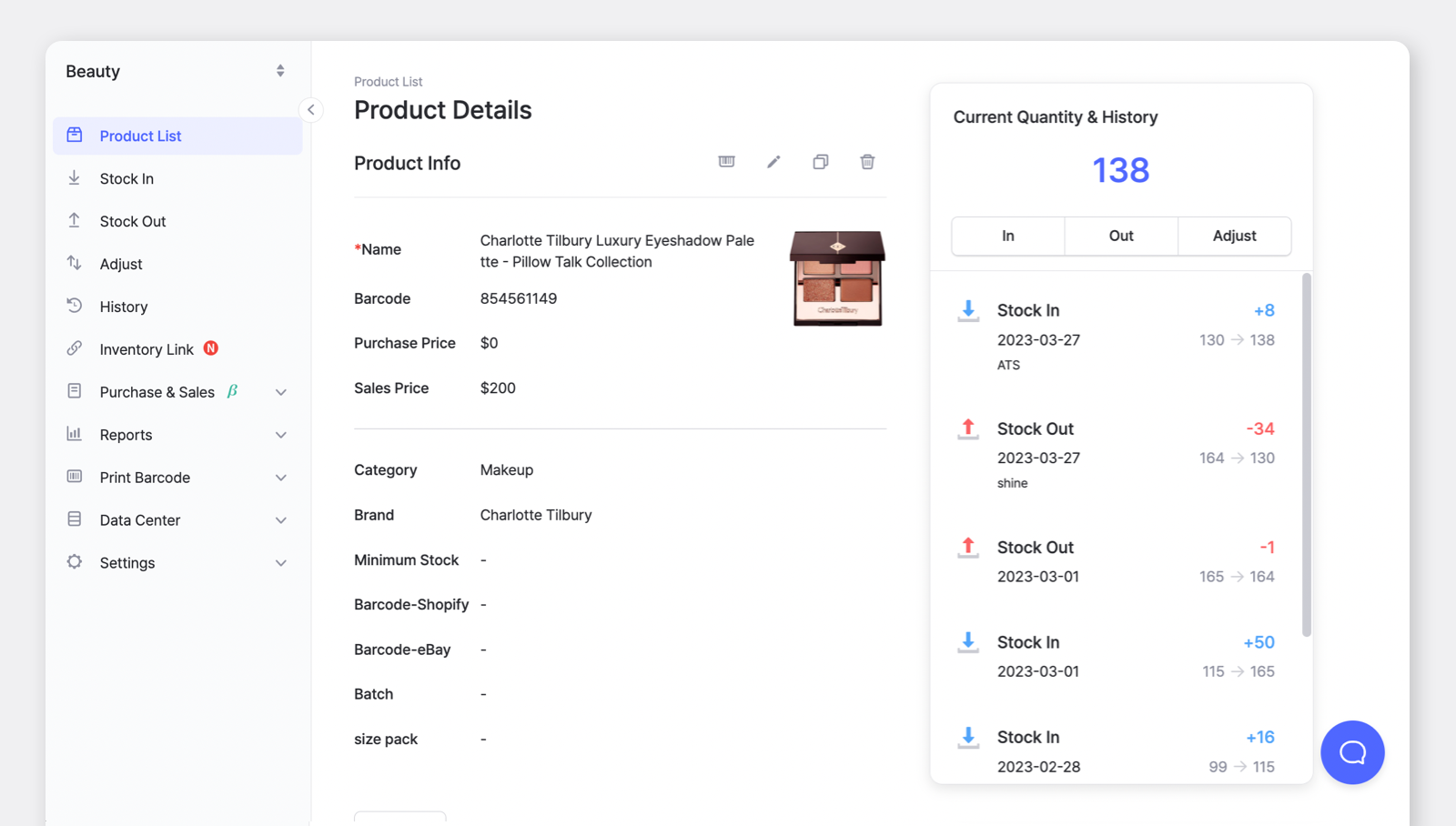
Task: Open the Settings menu in the sidebar
Action: (127, 562)
